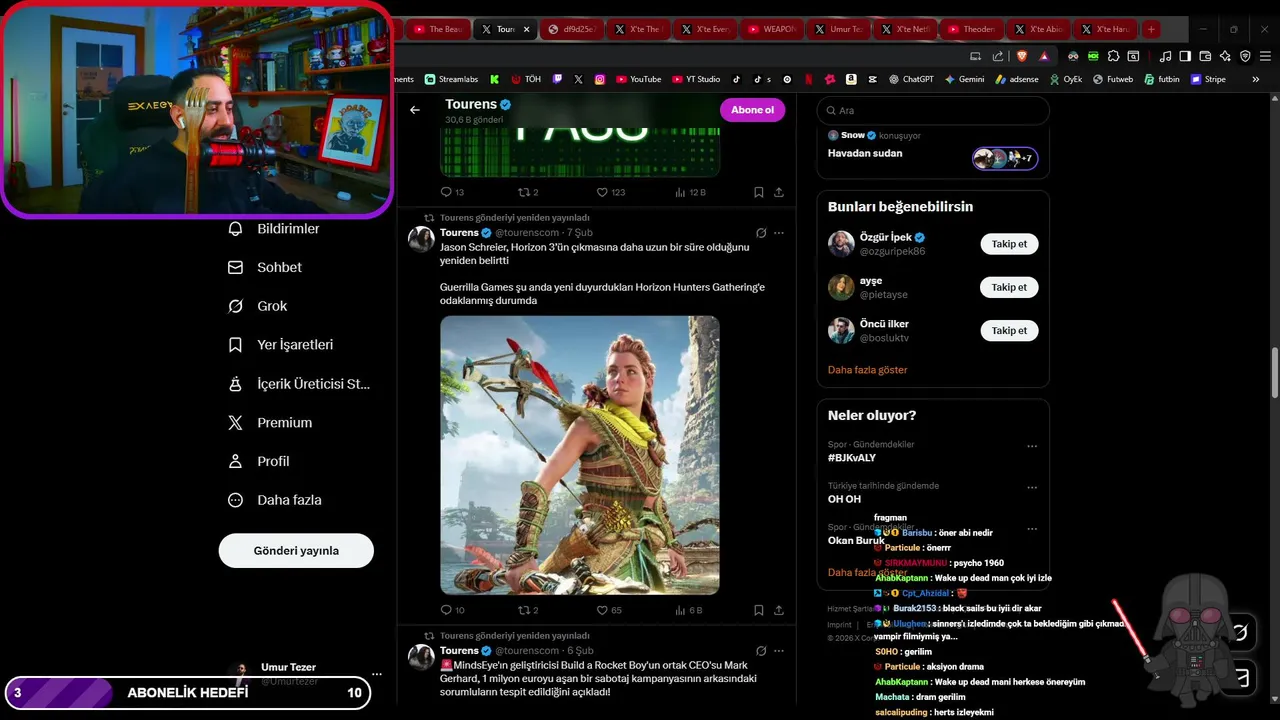
Task: Open the YouTube bookmark
Action: click(638, 79)
